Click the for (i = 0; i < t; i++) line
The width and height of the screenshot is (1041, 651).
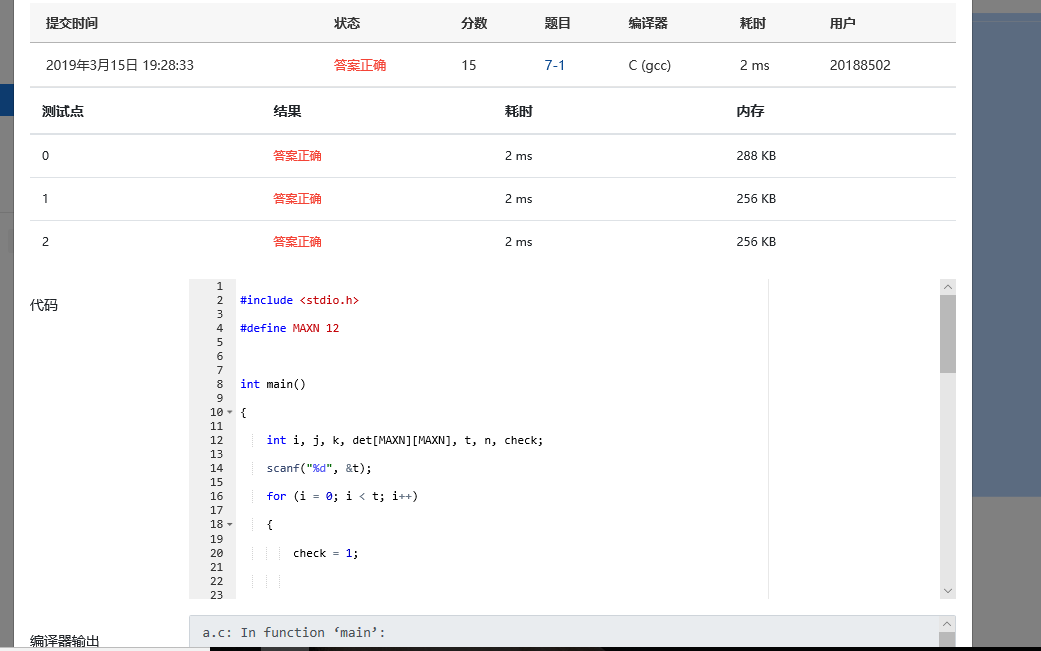342,496
